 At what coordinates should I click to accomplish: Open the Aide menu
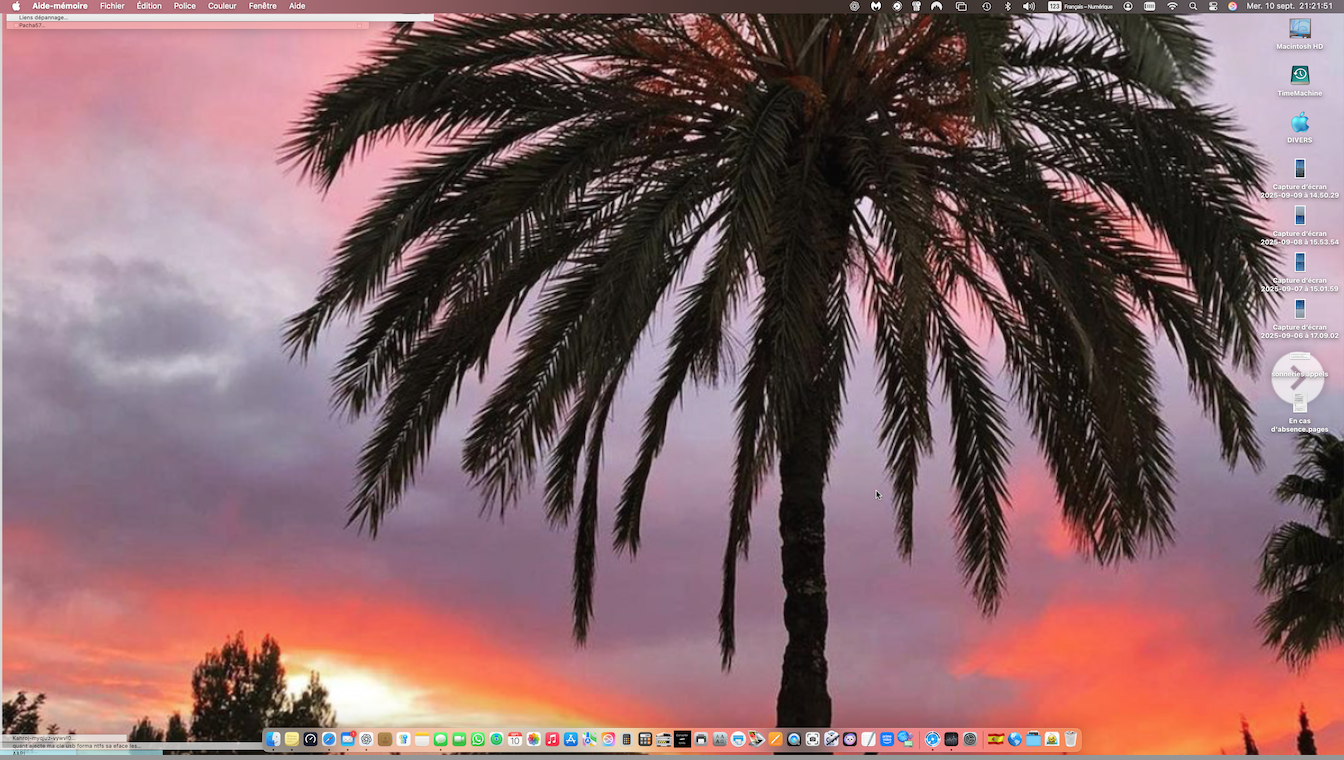297,6
